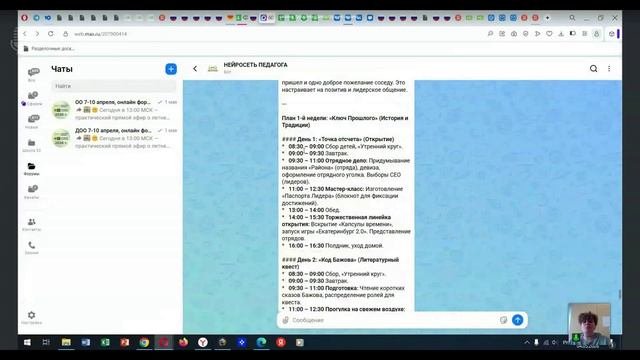Click the heart bookmark icon in browser toolbar
The width and height of the screenshot is (640, 360).
(549, 34)
